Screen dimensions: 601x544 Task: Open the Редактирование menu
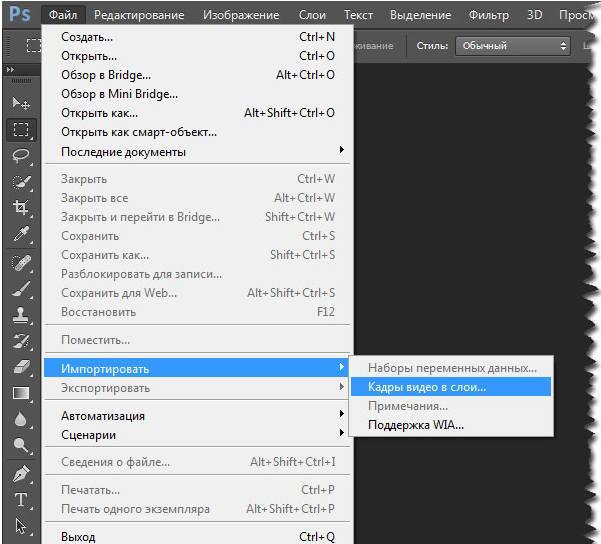[139, 15]
